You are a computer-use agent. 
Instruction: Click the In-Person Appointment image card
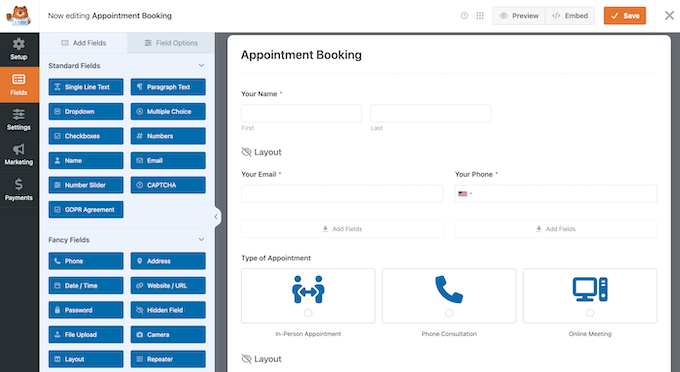tap(308, 296)
